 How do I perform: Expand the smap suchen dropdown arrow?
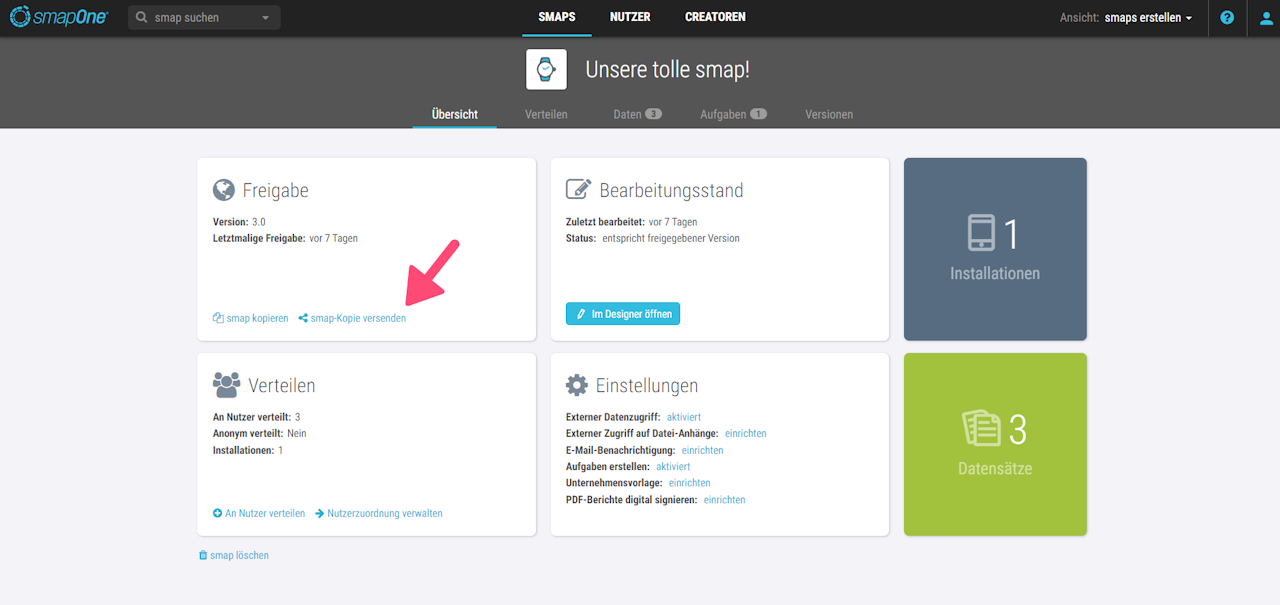(x=265, y=18)
